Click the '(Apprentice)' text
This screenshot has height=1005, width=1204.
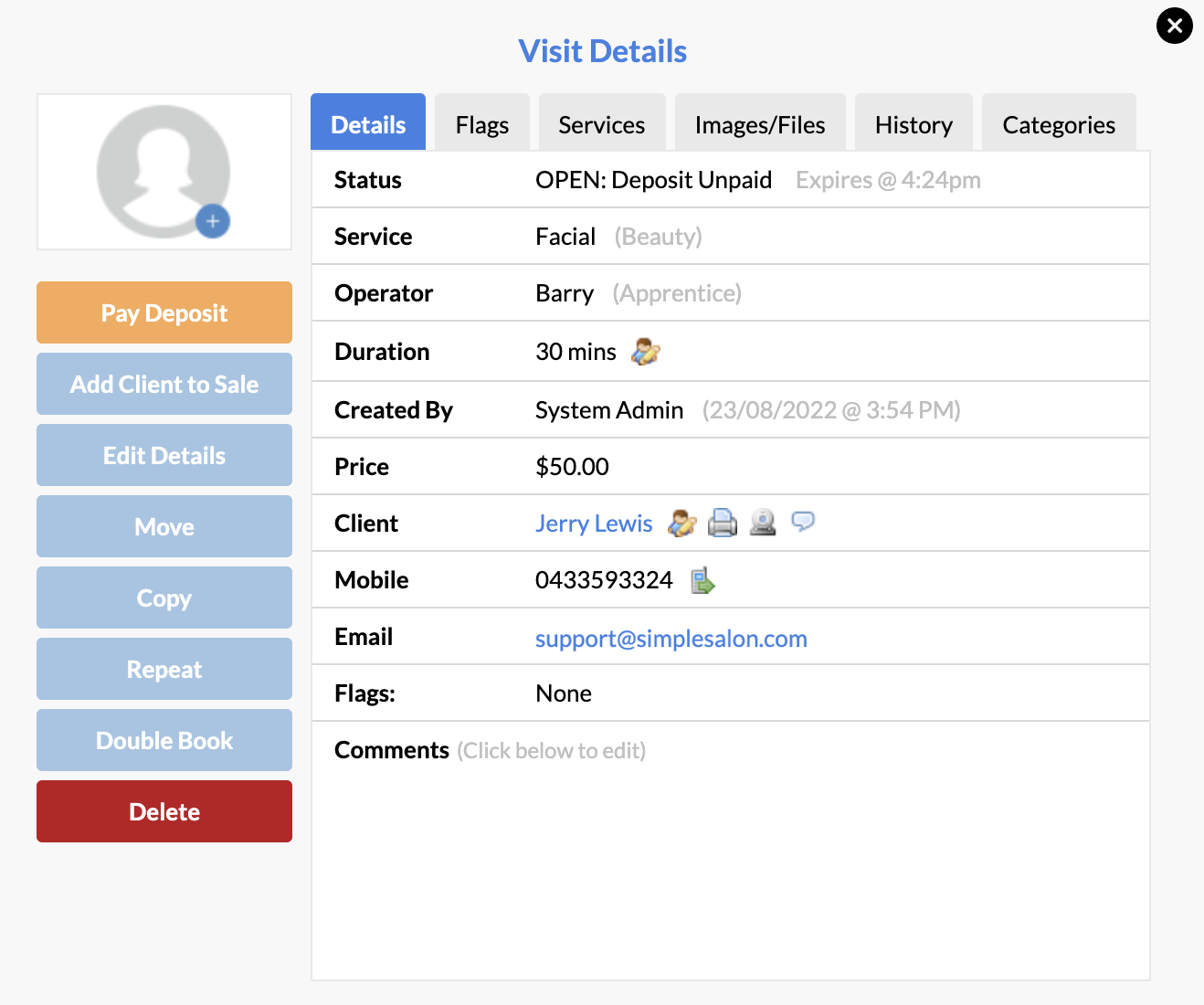pos(677,293)
